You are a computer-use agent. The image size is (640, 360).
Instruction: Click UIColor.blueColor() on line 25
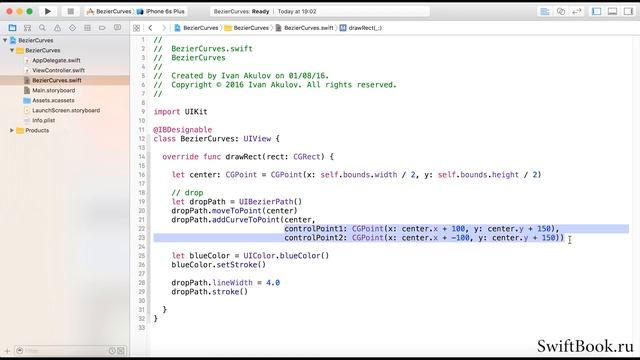pyautogui.click(x=286, y=256)
